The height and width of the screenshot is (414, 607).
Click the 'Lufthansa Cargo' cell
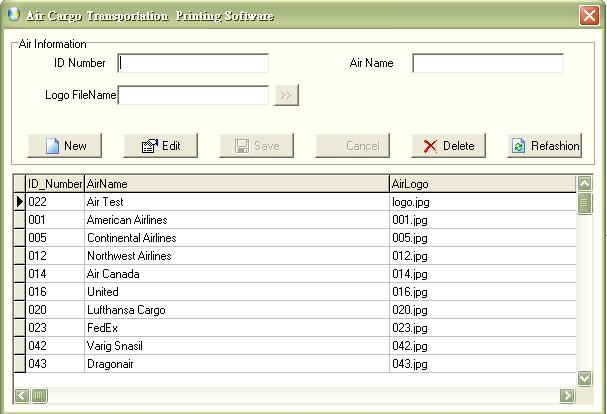pyautogui.click(x=237, y=310)
